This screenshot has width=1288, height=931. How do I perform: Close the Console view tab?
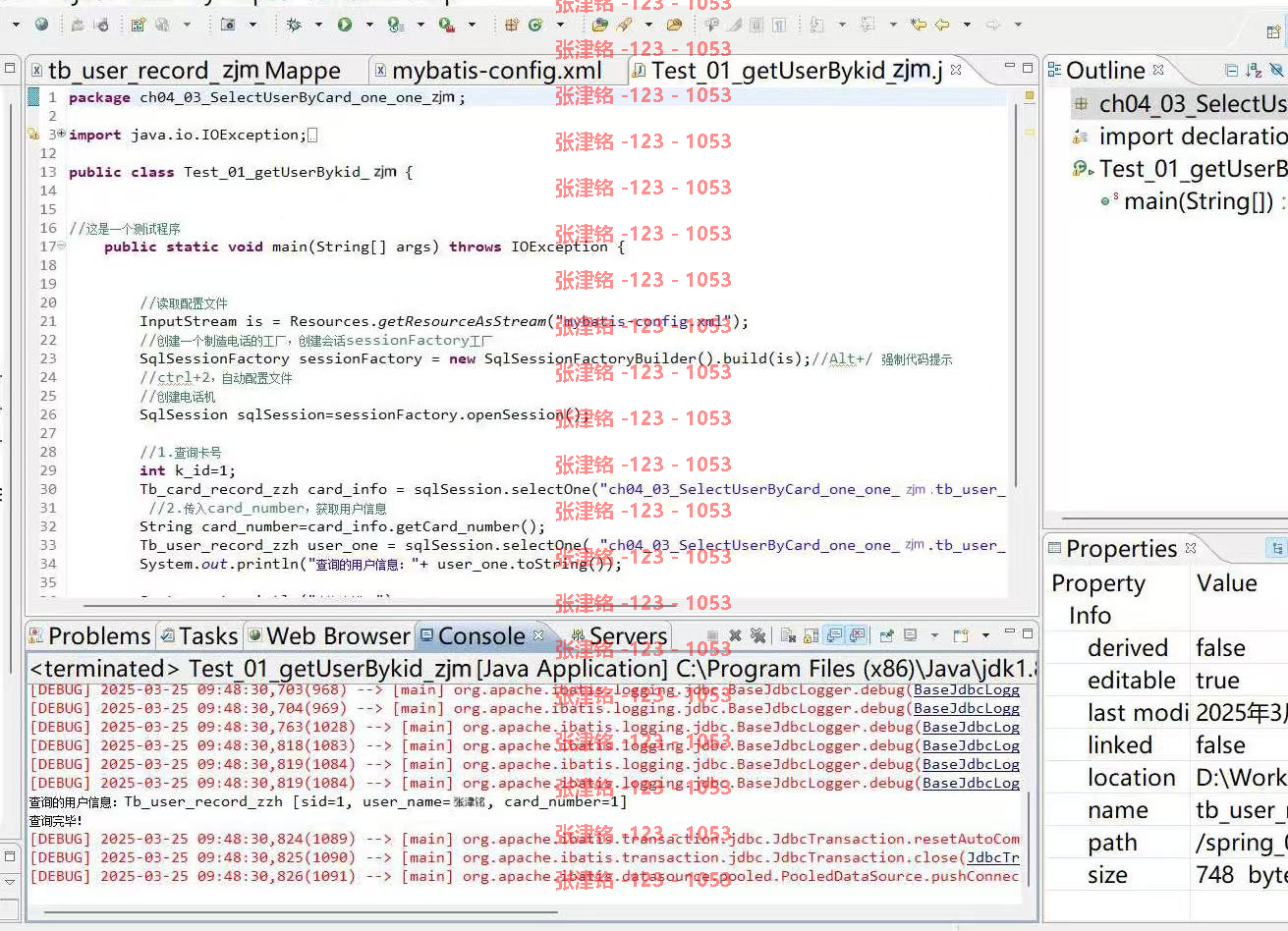(x=538, y=635)
